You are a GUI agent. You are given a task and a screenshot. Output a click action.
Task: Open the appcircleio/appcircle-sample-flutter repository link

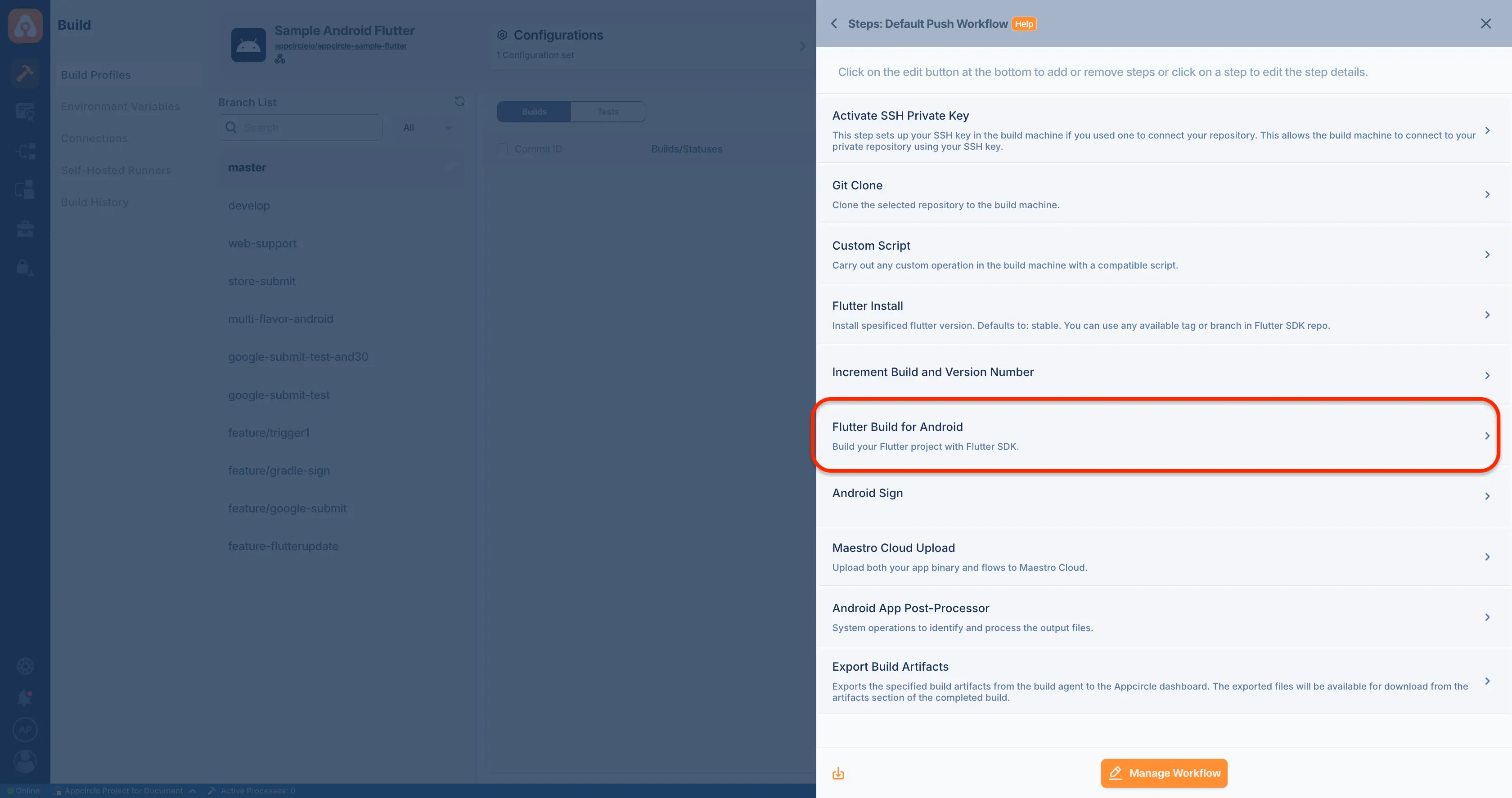coord(341,46)
